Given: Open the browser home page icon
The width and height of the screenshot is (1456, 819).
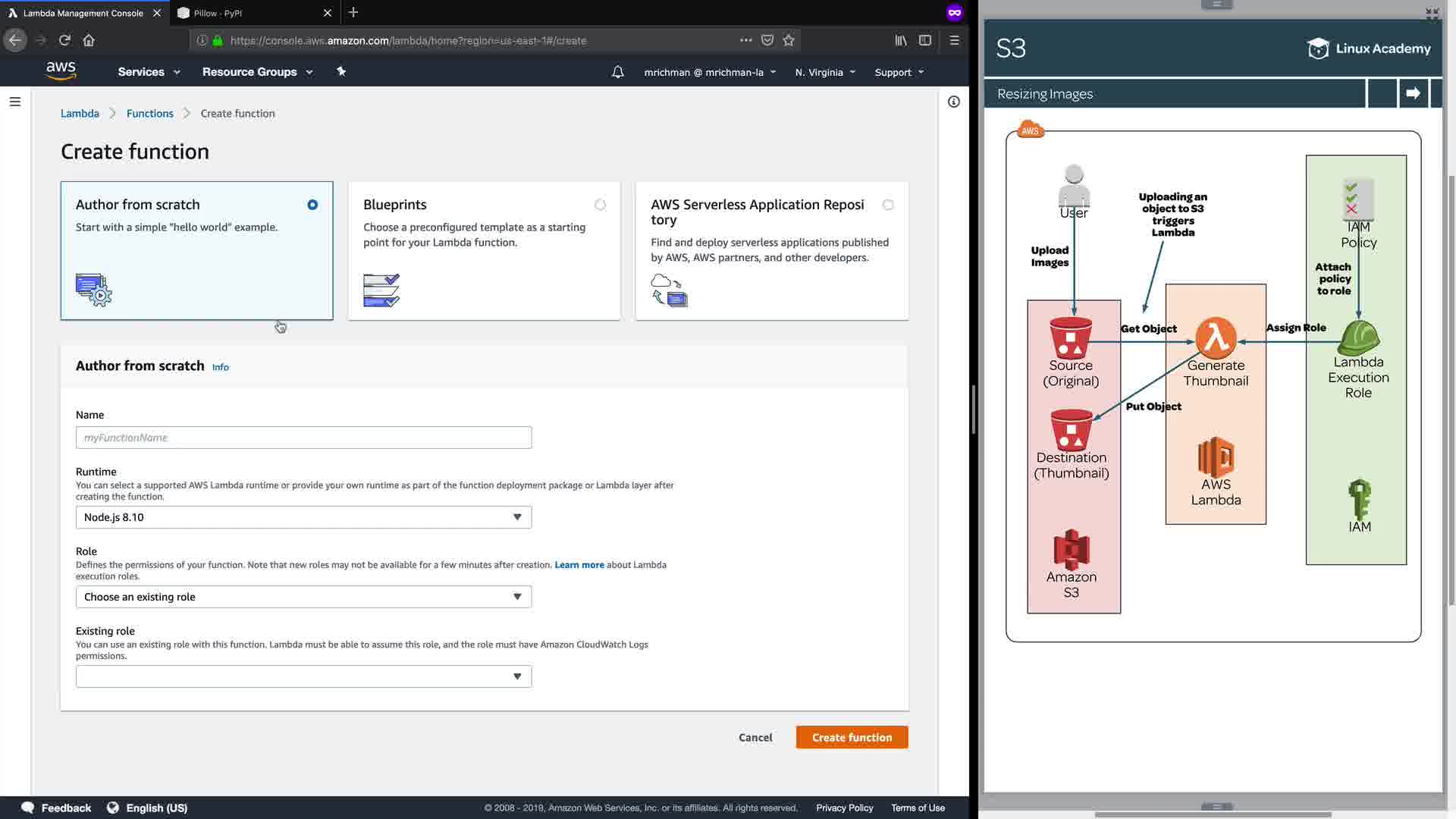Looking at the screenshot, I should click(89, 40).
